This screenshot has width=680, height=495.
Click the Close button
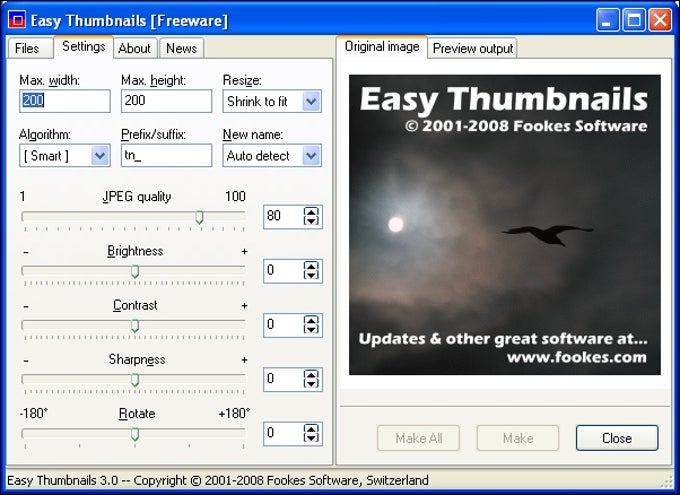pos(617,438)
